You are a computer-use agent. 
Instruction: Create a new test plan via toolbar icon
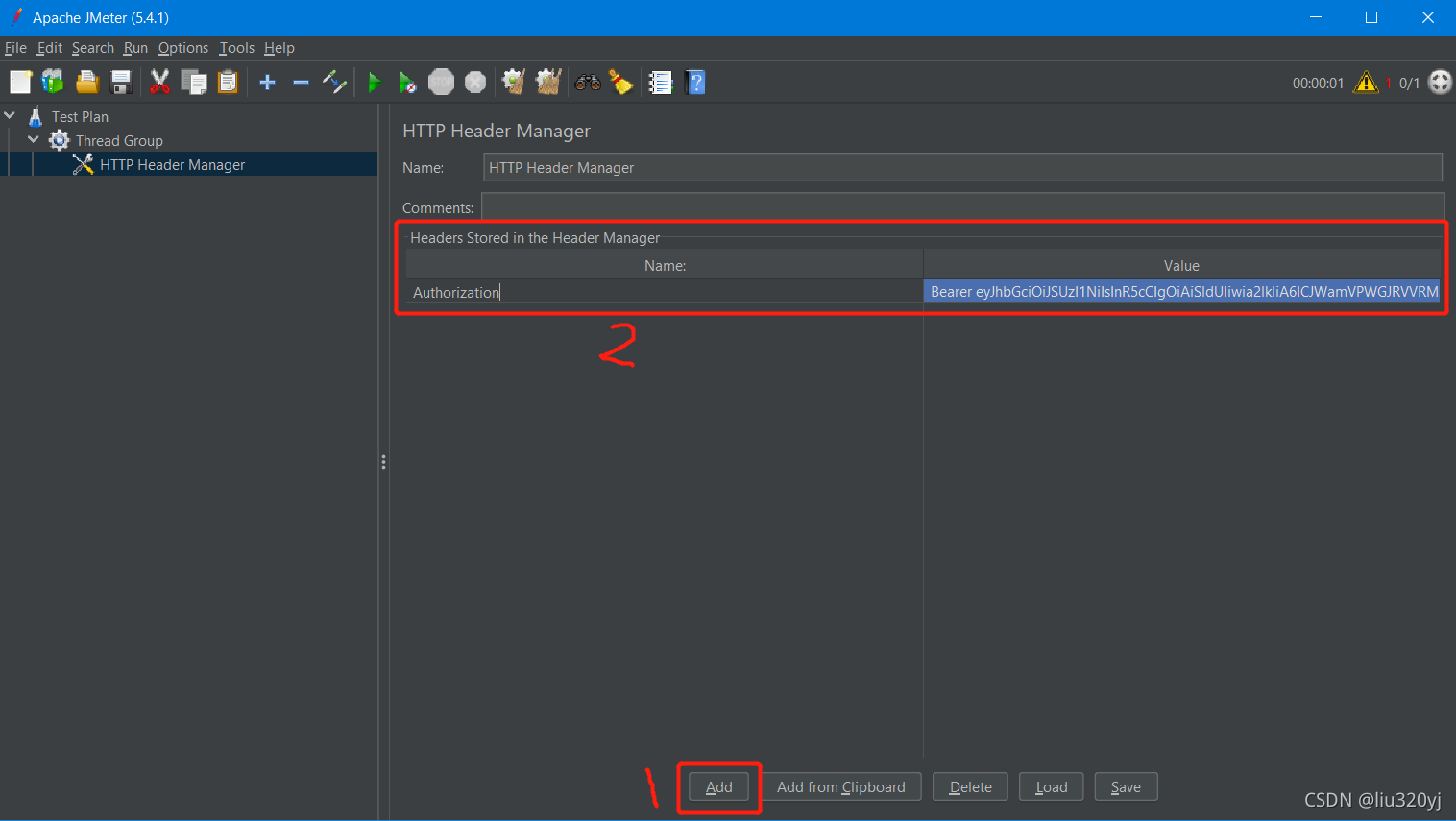click(x=20, y=83)
